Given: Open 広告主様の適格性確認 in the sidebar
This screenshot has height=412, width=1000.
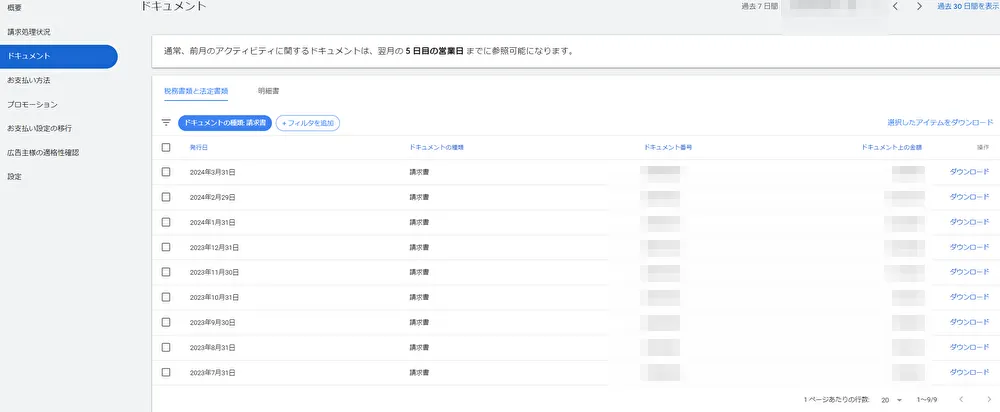Looking at the screenshot, I should click(43, 152).
